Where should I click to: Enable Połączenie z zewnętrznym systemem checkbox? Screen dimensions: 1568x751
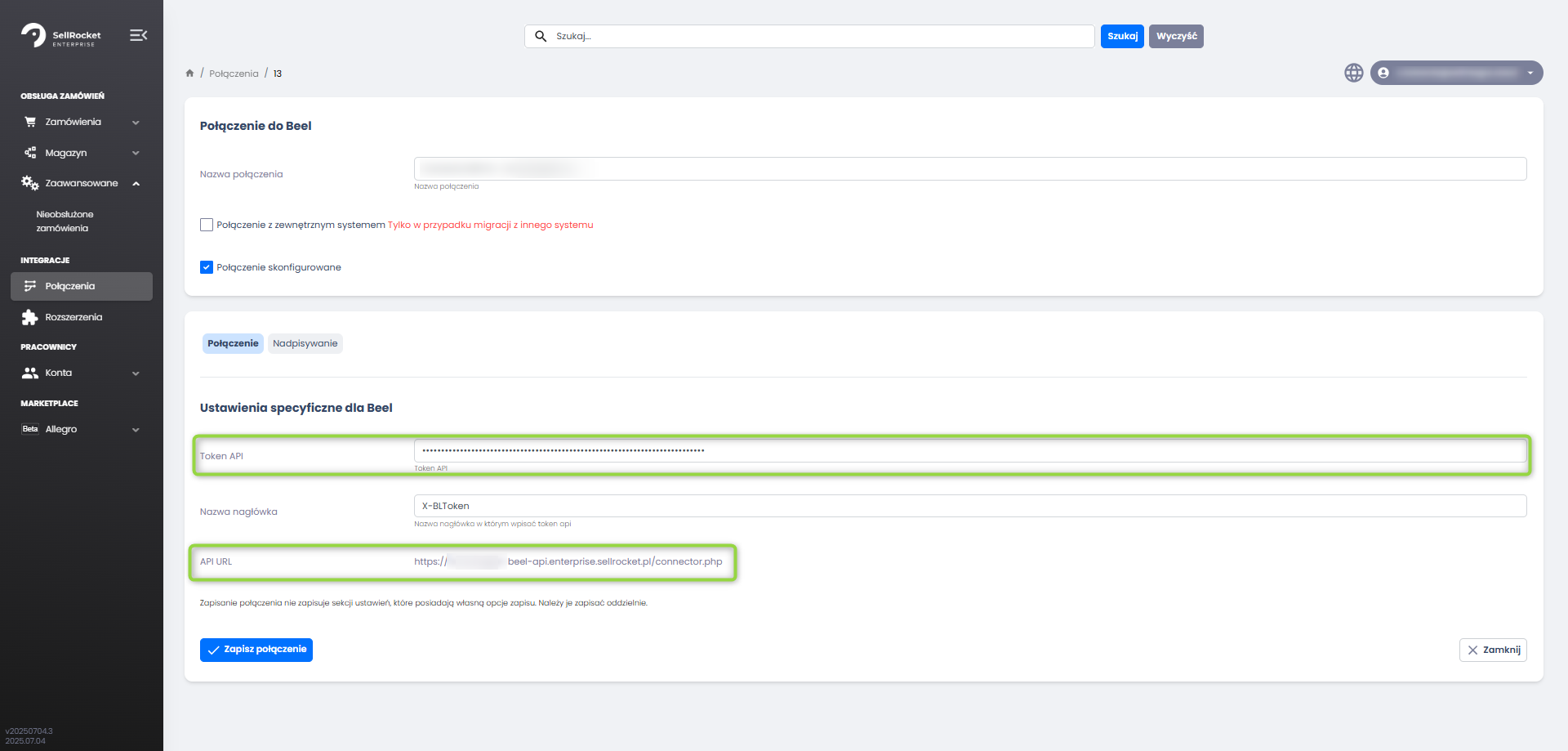point(207,225)
